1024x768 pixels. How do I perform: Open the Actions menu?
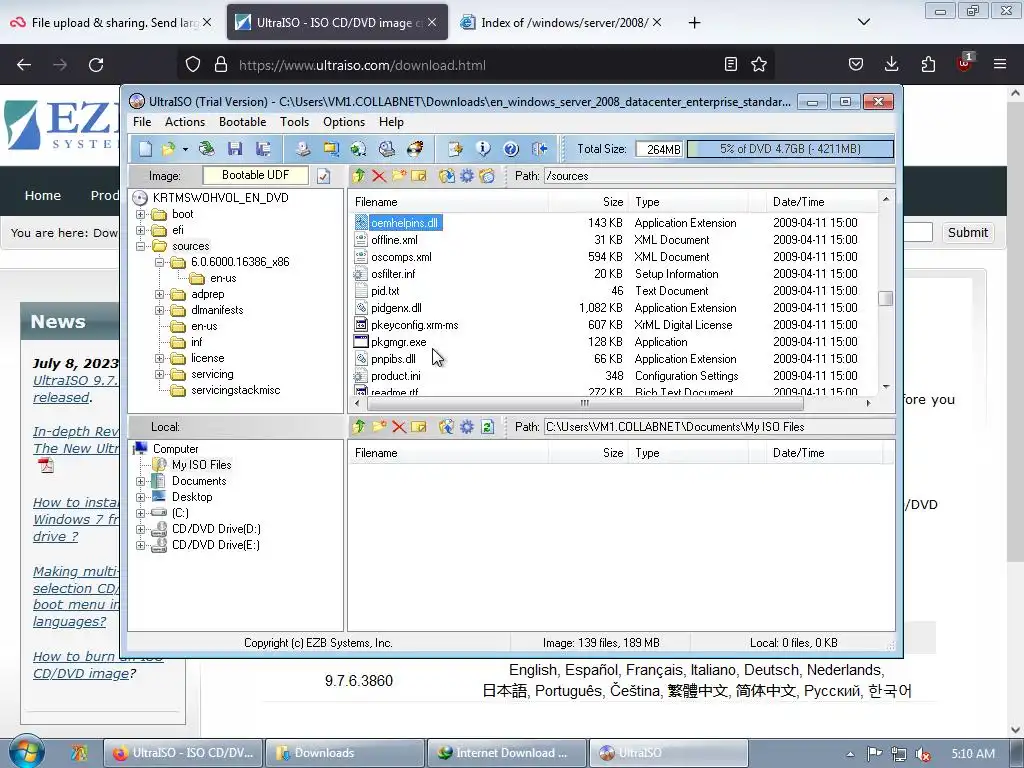[185, 122]
